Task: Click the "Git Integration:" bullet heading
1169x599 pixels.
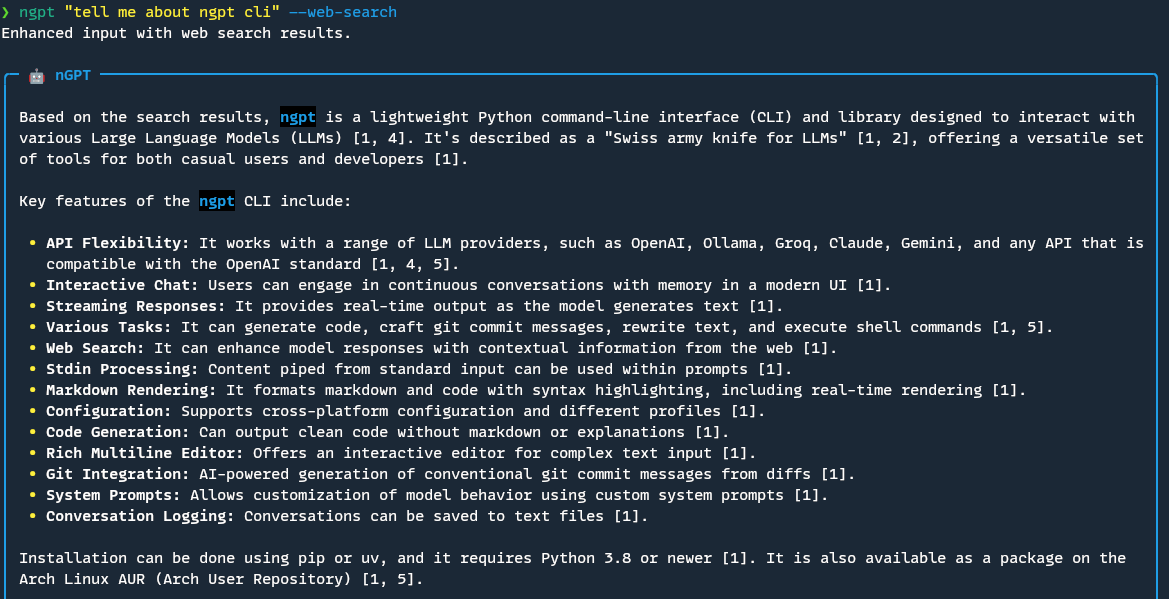Action: pyautogui.click(x=119, y=474)
